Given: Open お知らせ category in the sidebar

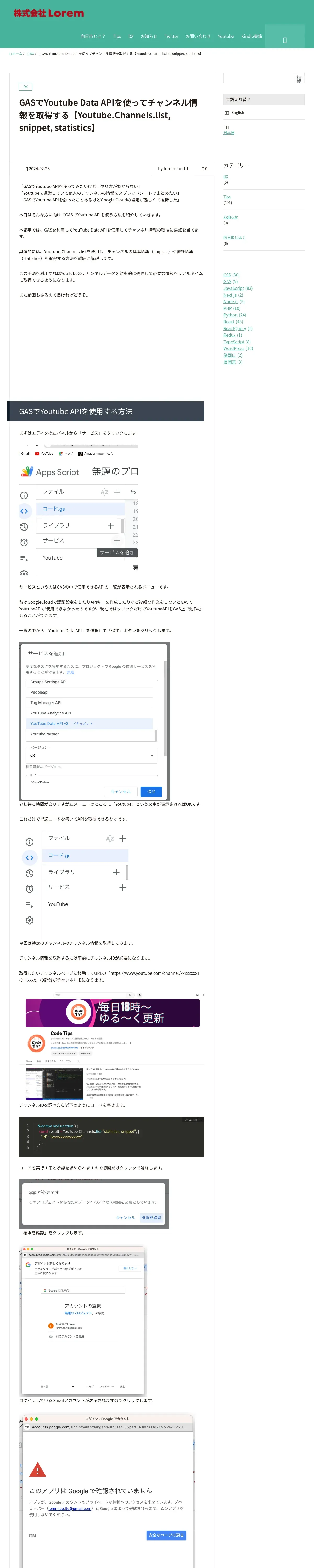Looking at the screenshot, I should pyautogui.click(x=231, y=217).
